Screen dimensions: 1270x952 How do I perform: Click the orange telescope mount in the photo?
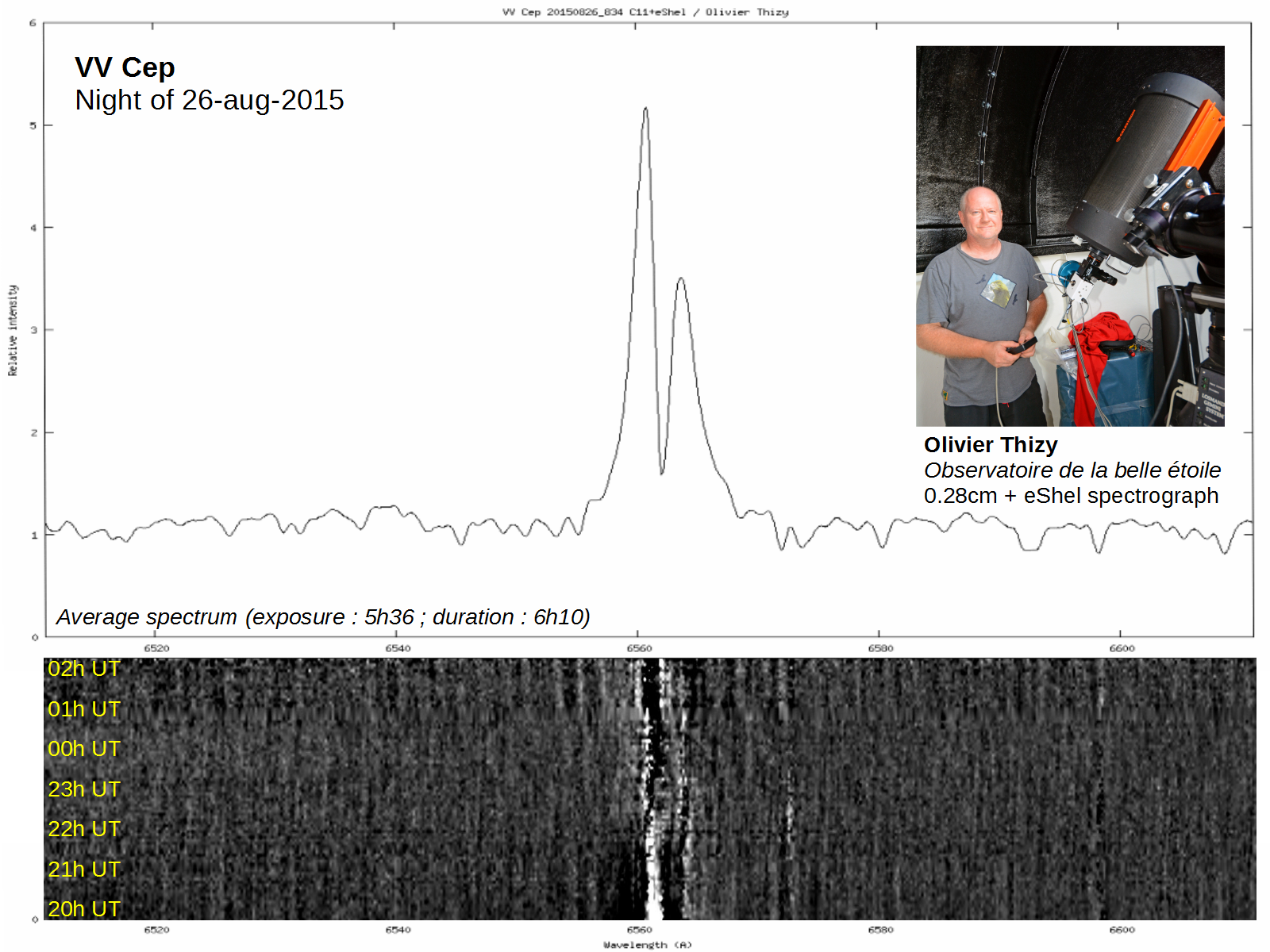click(1199, 139)
